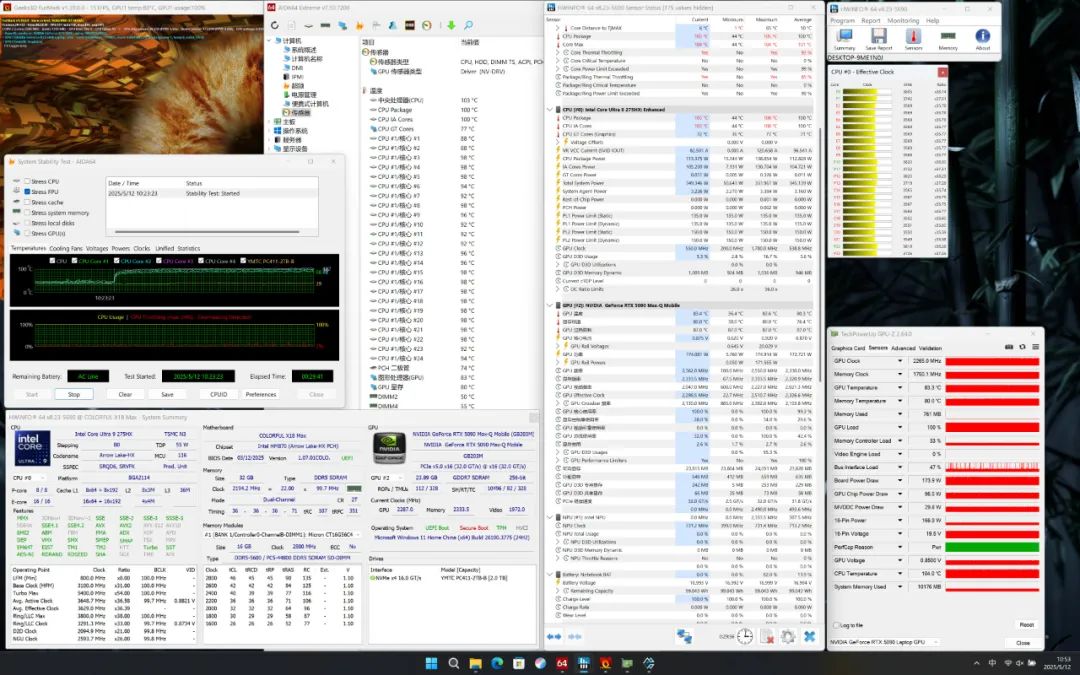Toggle CPU Core #1 graph checkbox

tap(74, 261)
